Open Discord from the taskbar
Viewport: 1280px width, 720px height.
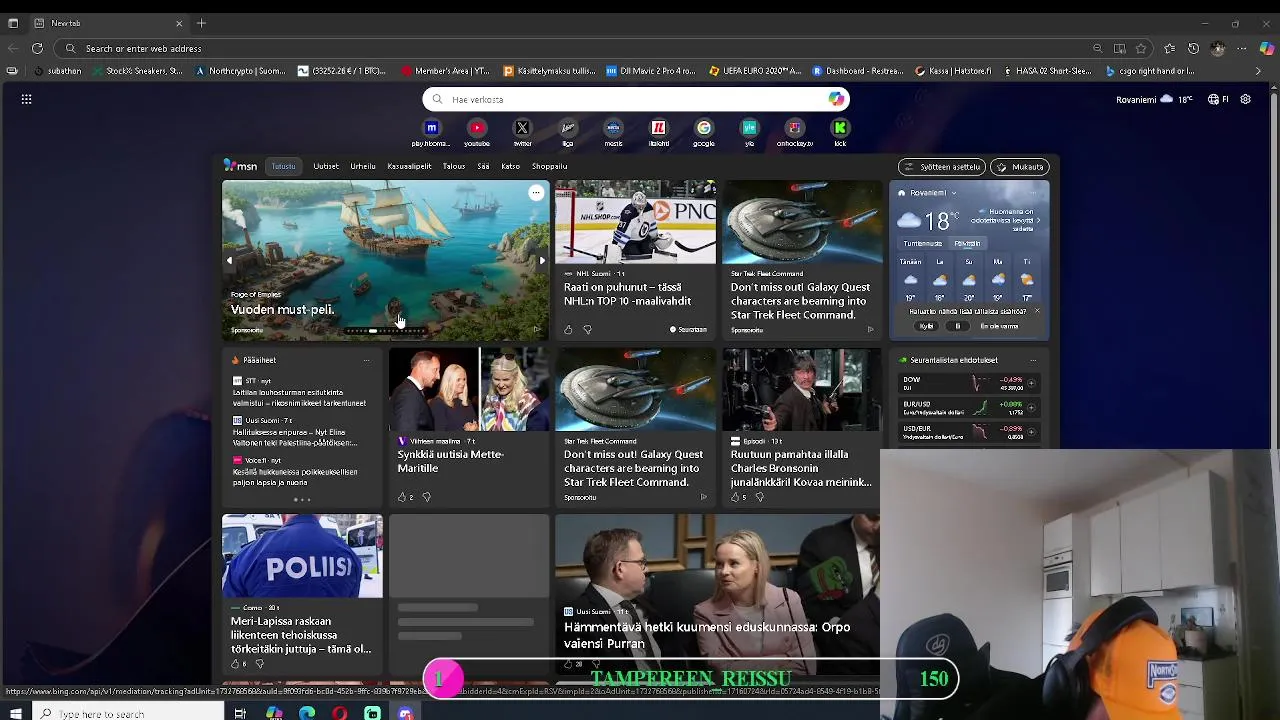pos(405,713)
